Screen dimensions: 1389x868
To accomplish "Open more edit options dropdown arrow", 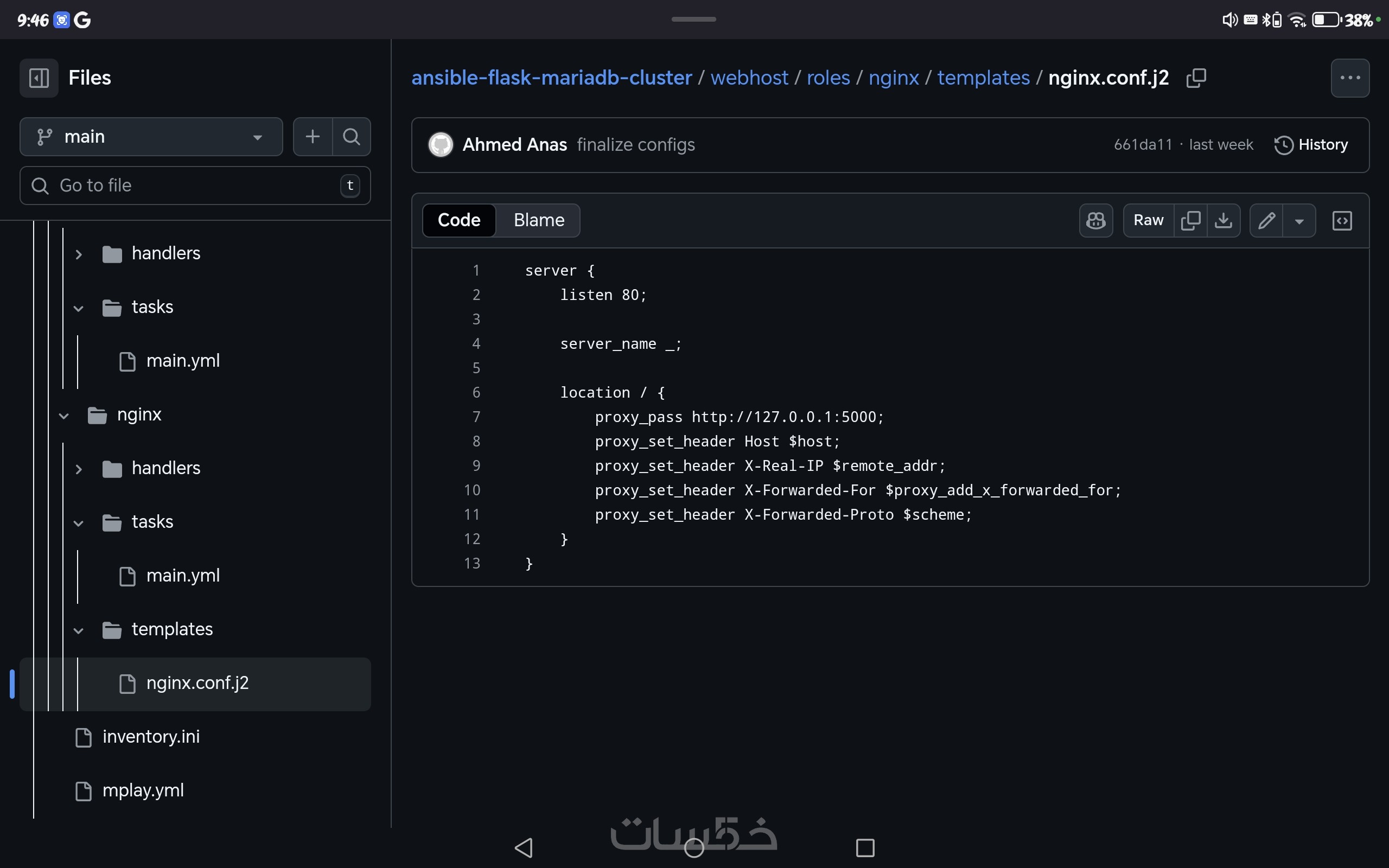I will (1299, 220).
